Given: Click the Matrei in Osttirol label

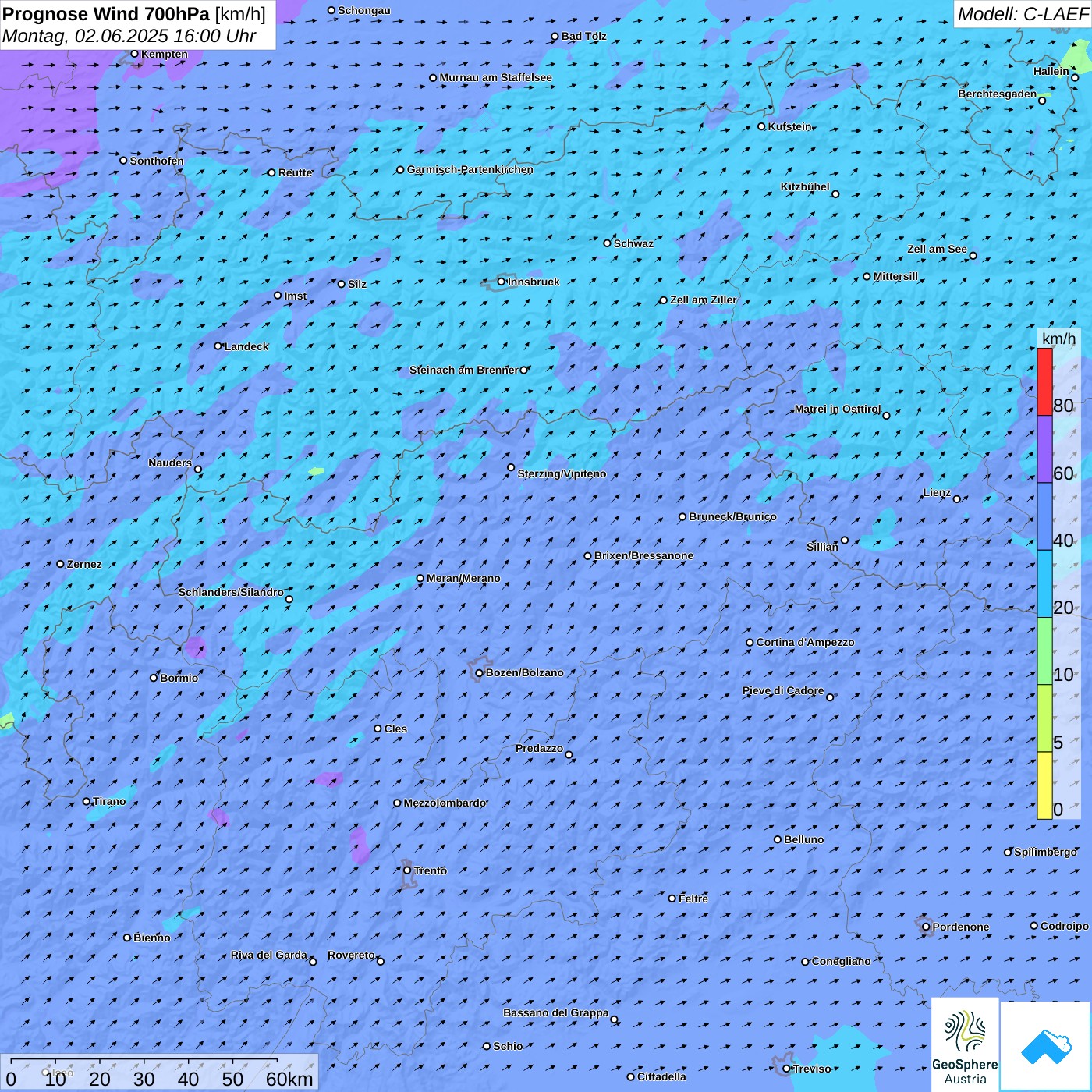Looking at the screenshot, I should (x=838, y=409).
